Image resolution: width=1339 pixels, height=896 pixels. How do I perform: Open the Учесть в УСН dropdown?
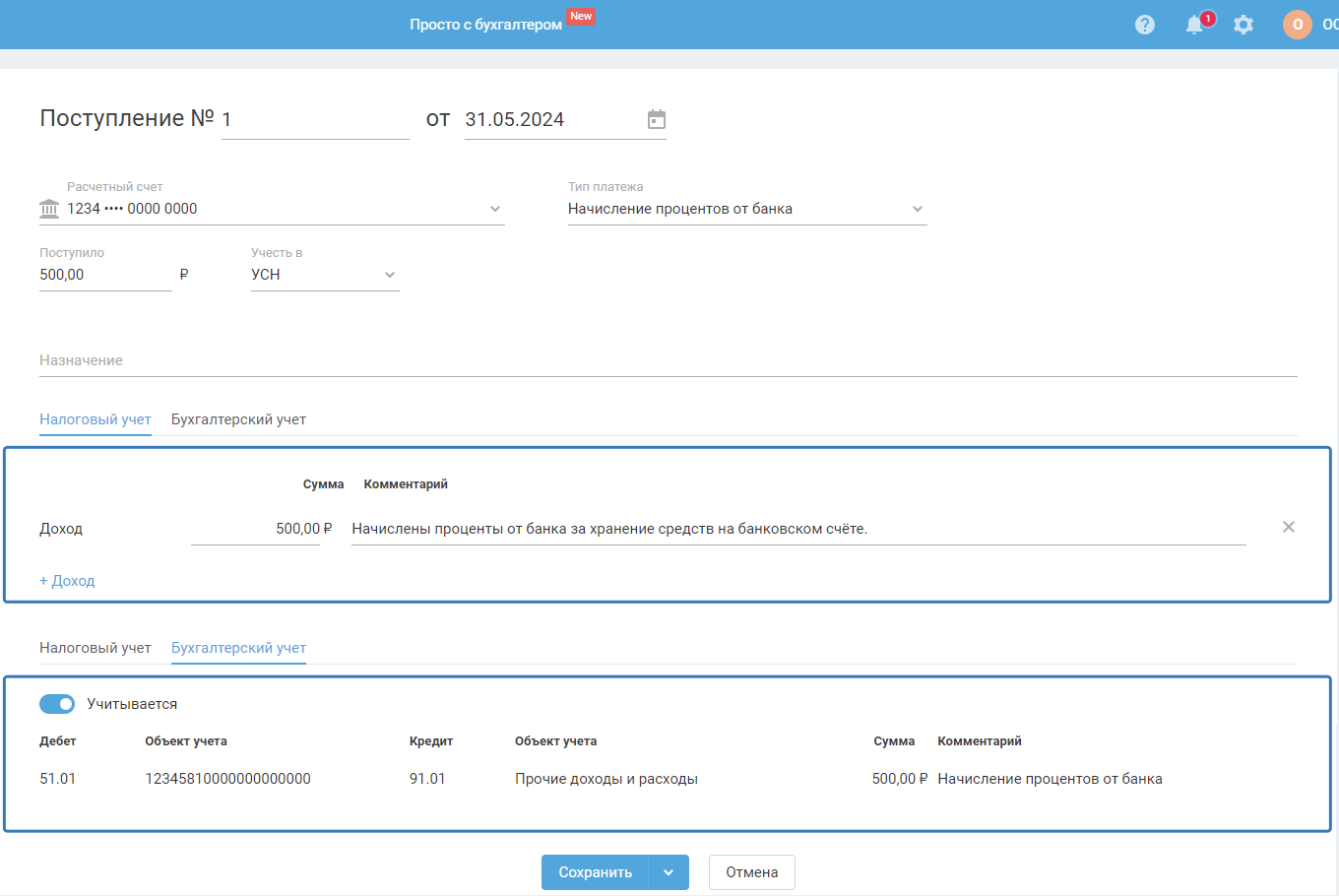point(389,275)
